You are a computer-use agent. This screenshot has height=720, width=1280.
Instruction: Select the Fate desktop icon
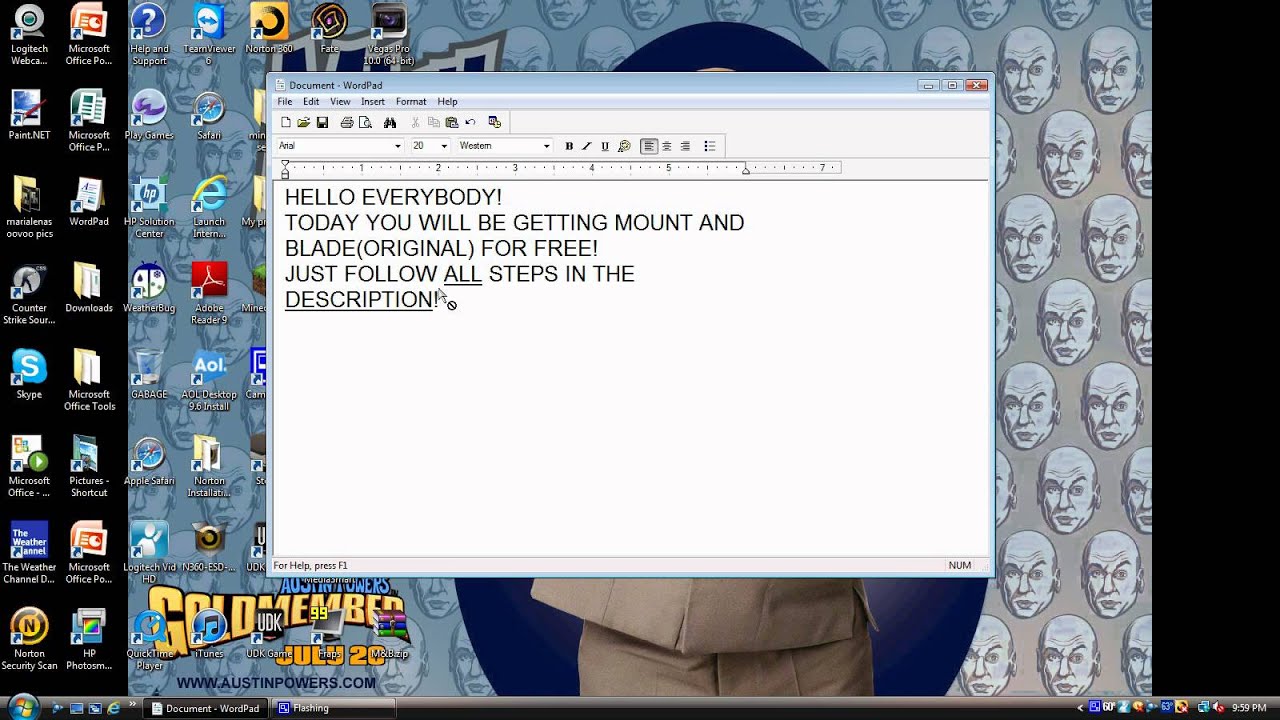click(x=329, y=30)
